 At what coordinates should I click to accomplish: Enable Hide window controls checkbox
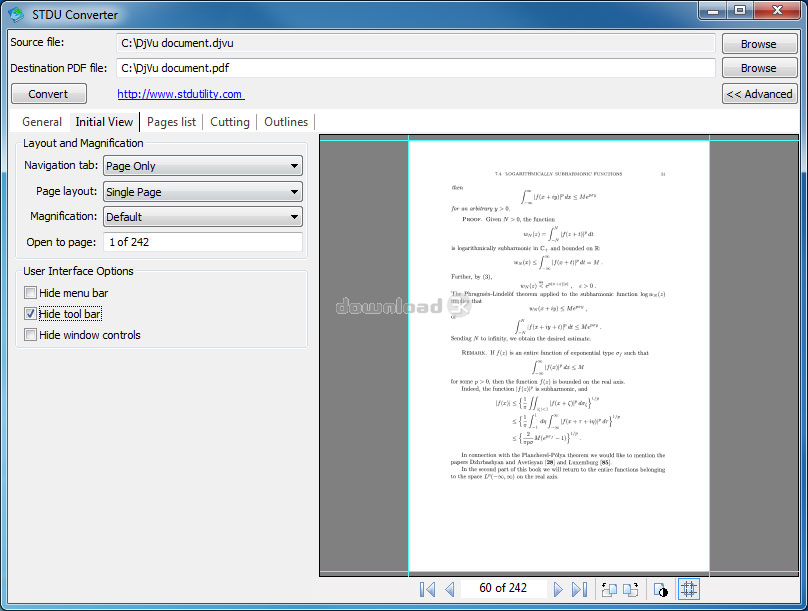click(x=30, y=335)
